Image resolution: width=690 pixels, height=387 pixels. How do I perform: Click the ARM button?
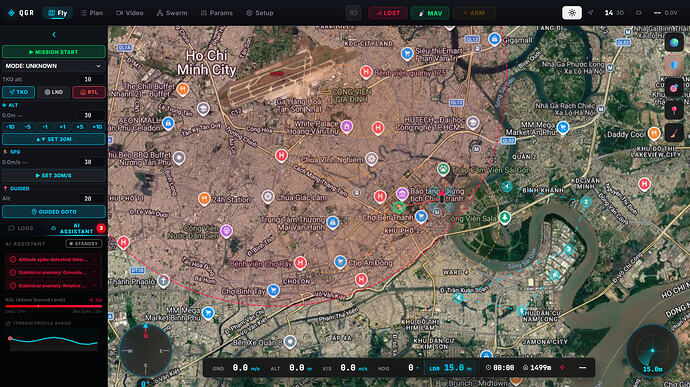474,13
